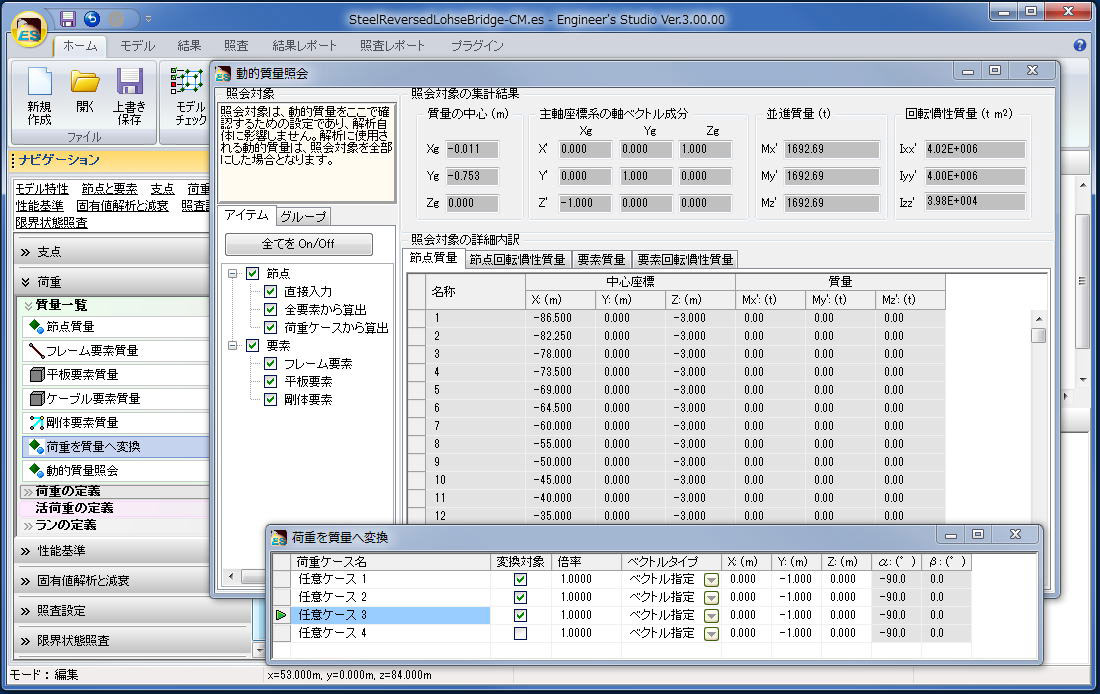Open the ES application menu orb
This screenshot has width=1100, height=694.
(29, 31)
